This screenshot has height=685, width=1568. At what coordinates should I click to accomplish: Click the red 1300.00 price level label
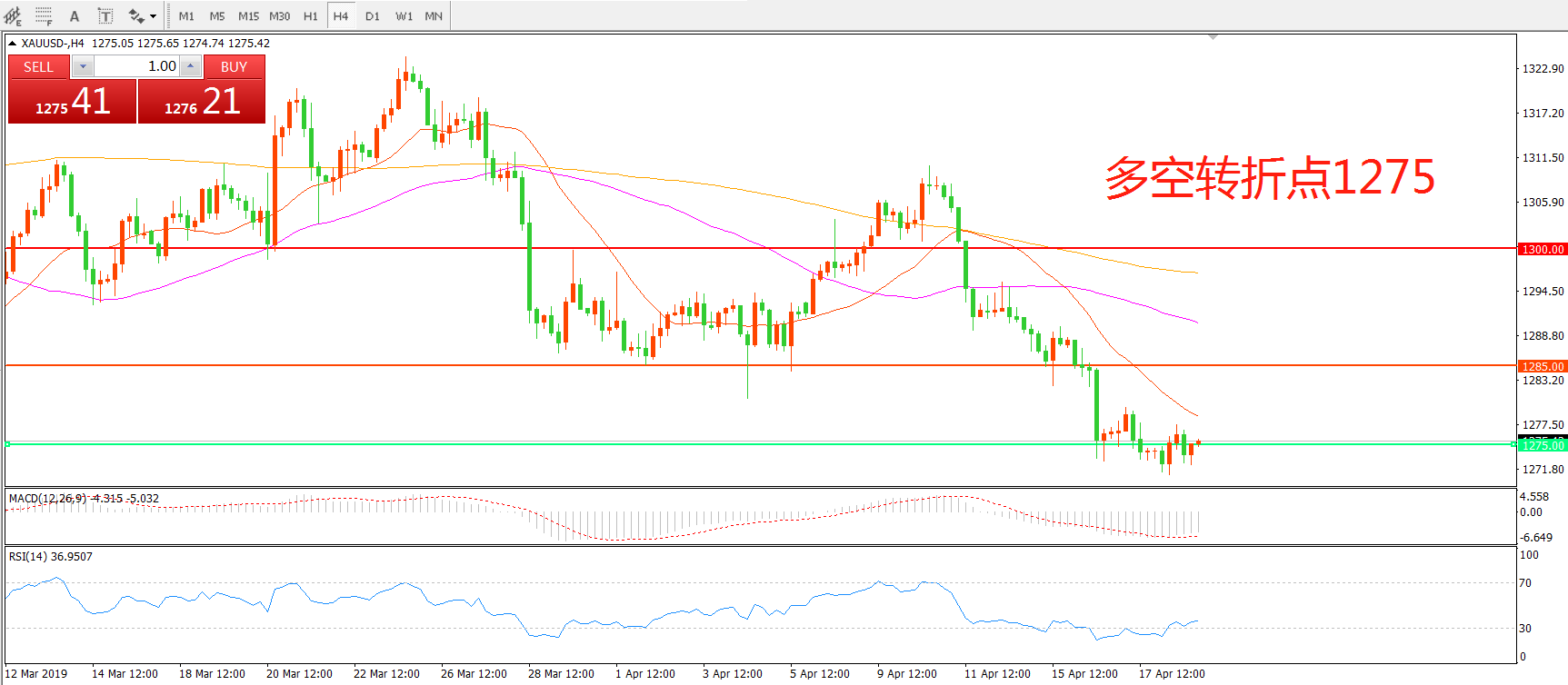tap(1543, 249)
